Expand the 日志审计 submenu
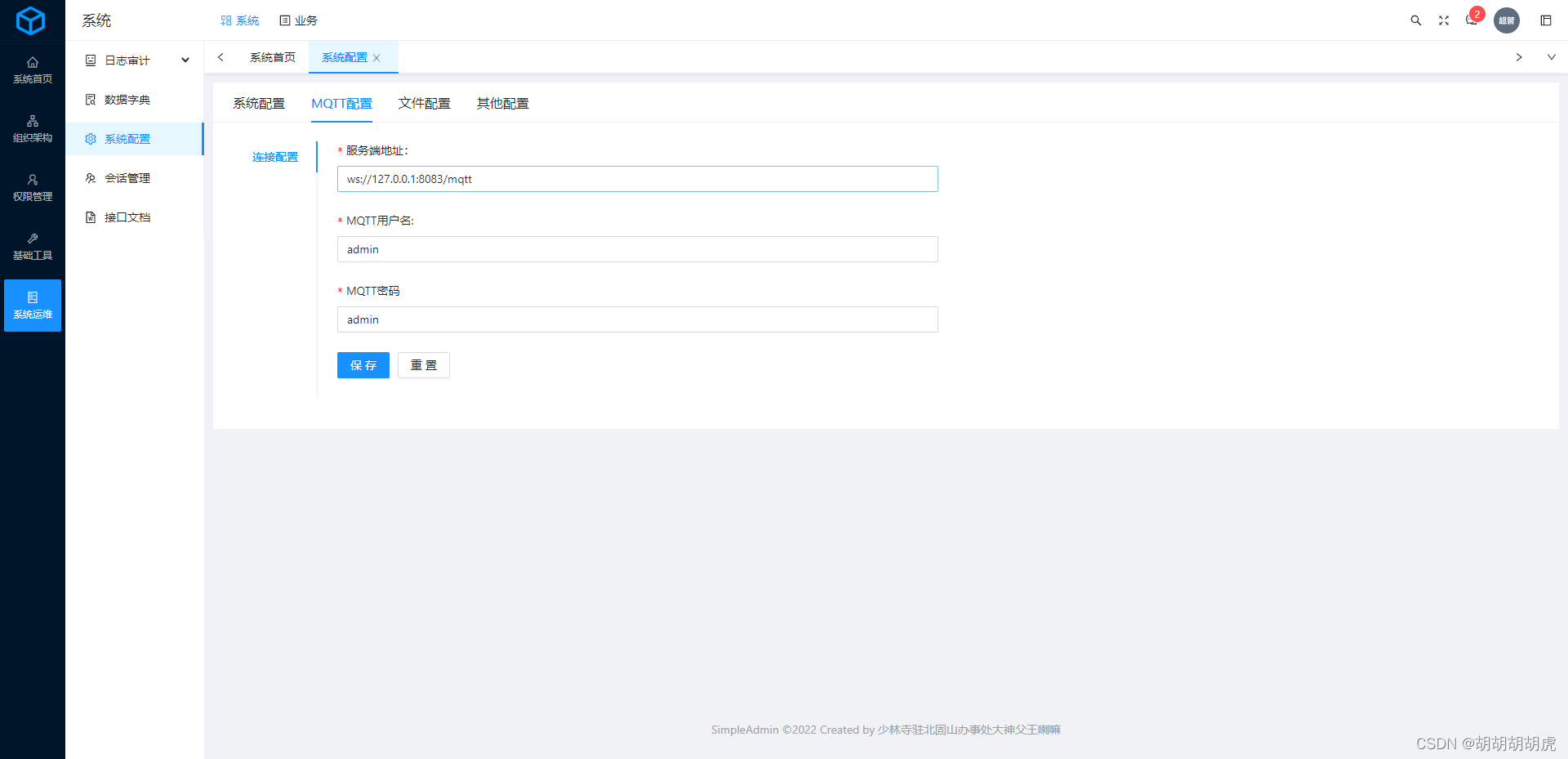The image size is (1568, 759). tap(135, 60)
